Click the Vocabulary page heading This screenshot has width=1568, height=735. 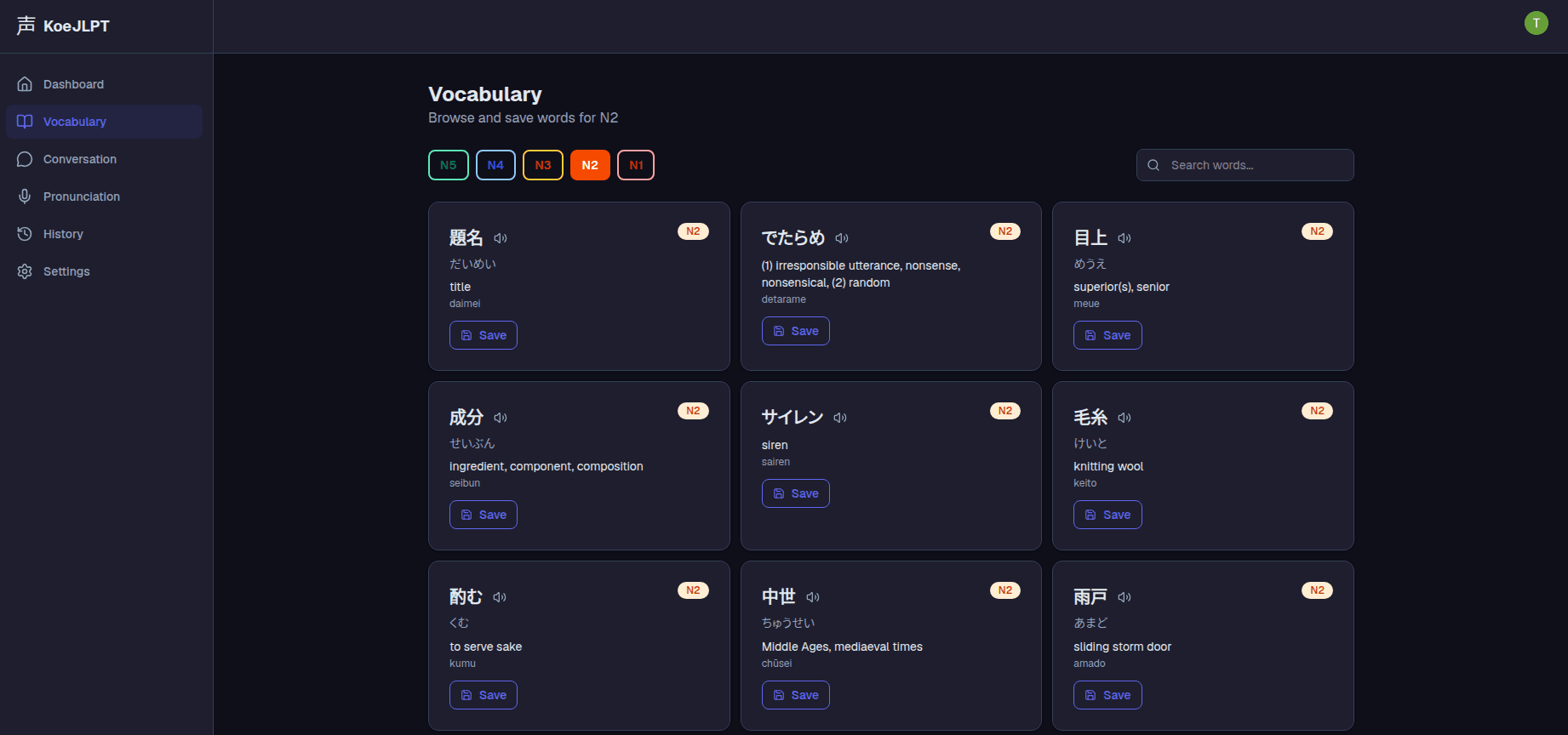click(x=485, y=94)
